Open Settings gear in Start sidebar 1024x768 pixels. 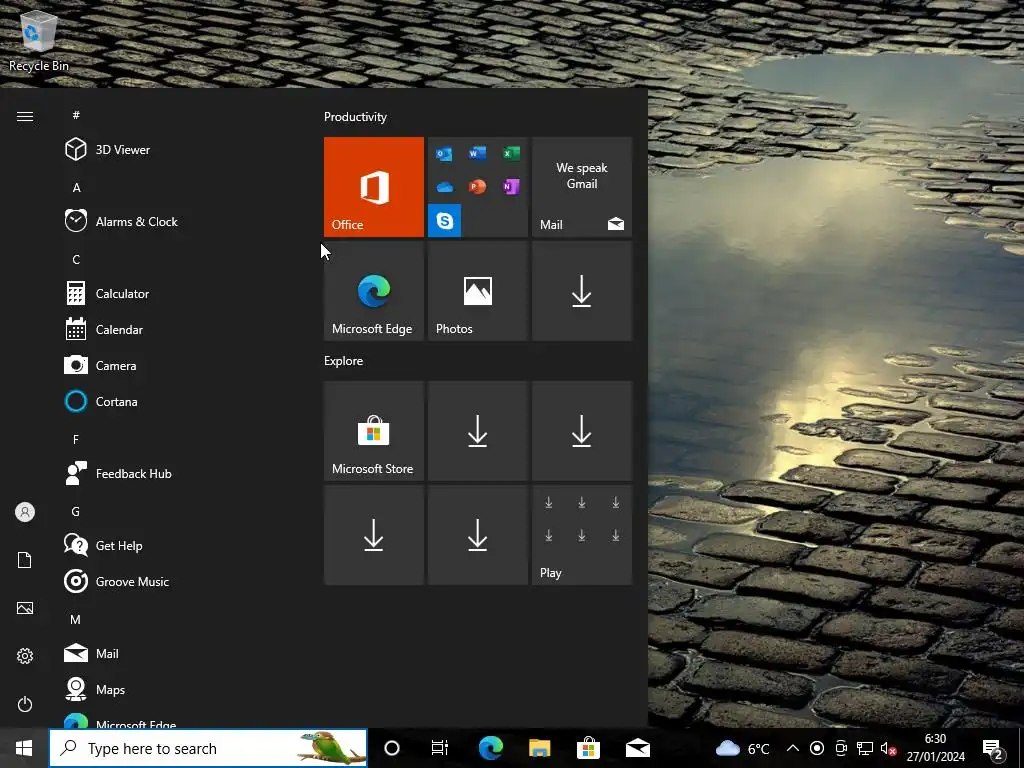(x=25, y=656)
